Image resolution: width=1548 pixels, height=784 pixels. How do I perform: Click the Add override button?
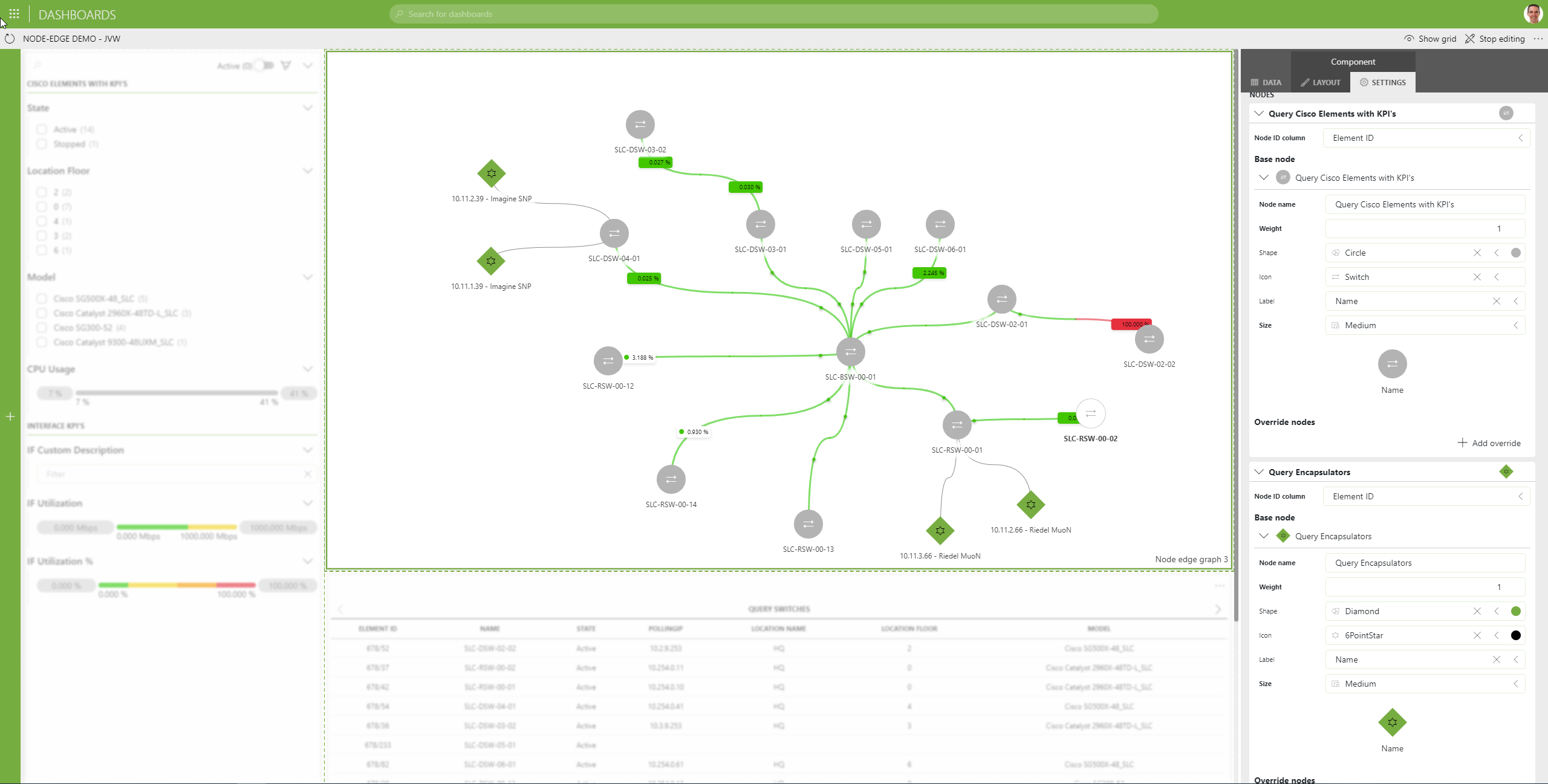[x=1489, y=442]
